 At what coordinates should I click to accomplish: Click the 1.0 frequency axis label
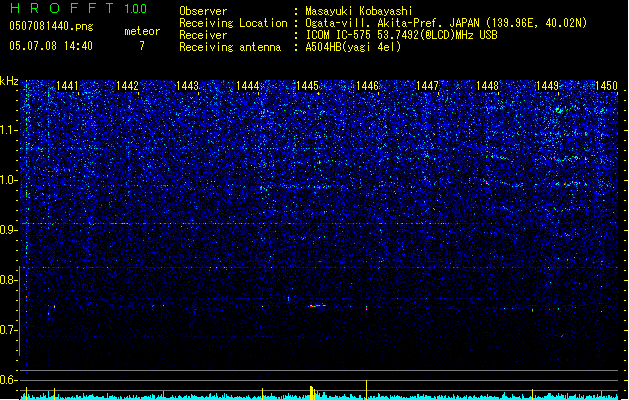click(x=9, y=180)
